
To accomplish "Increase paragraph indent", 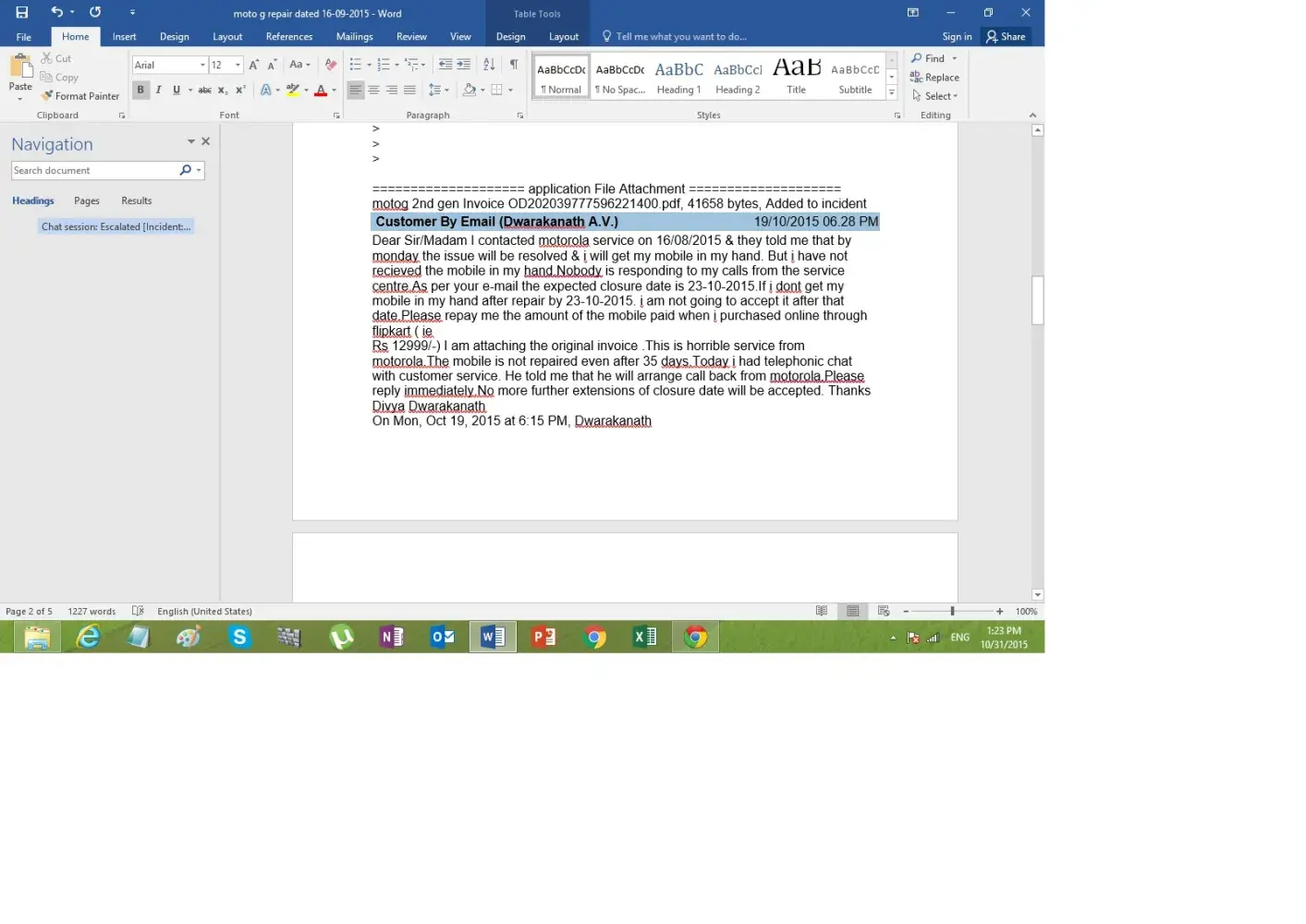I will point(464,65).
